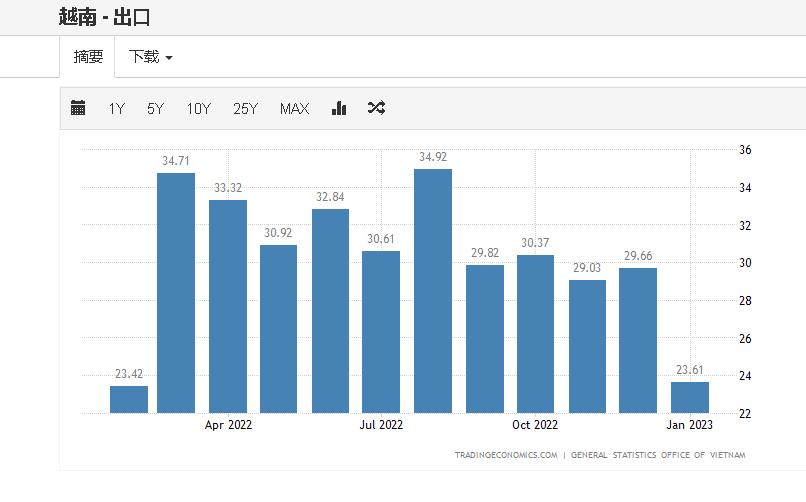806x502 pixels.
Task: Click the bar chart type icon
Action: click(339, 108)
